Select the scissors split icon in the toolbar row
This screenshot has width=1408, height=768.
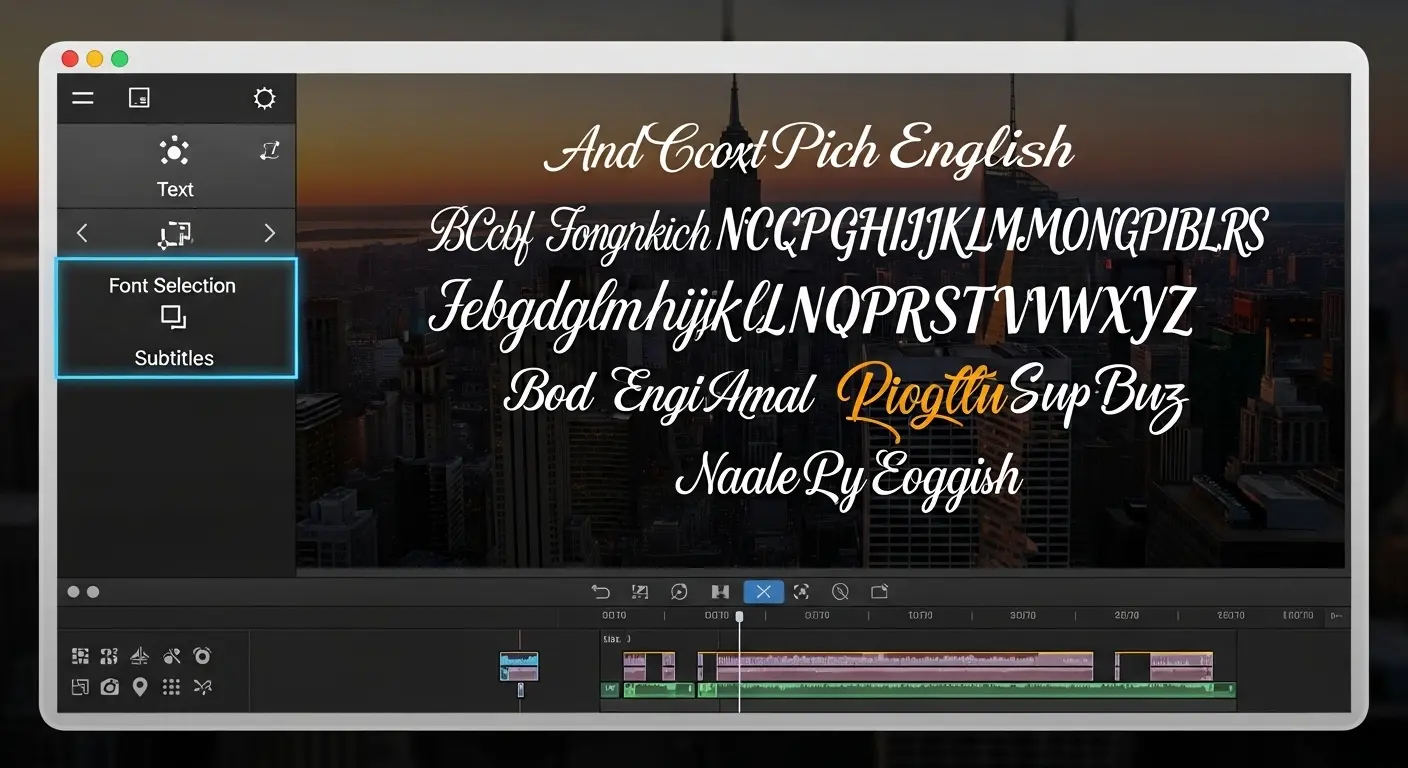pyautogui.click(x=202, y=688)
